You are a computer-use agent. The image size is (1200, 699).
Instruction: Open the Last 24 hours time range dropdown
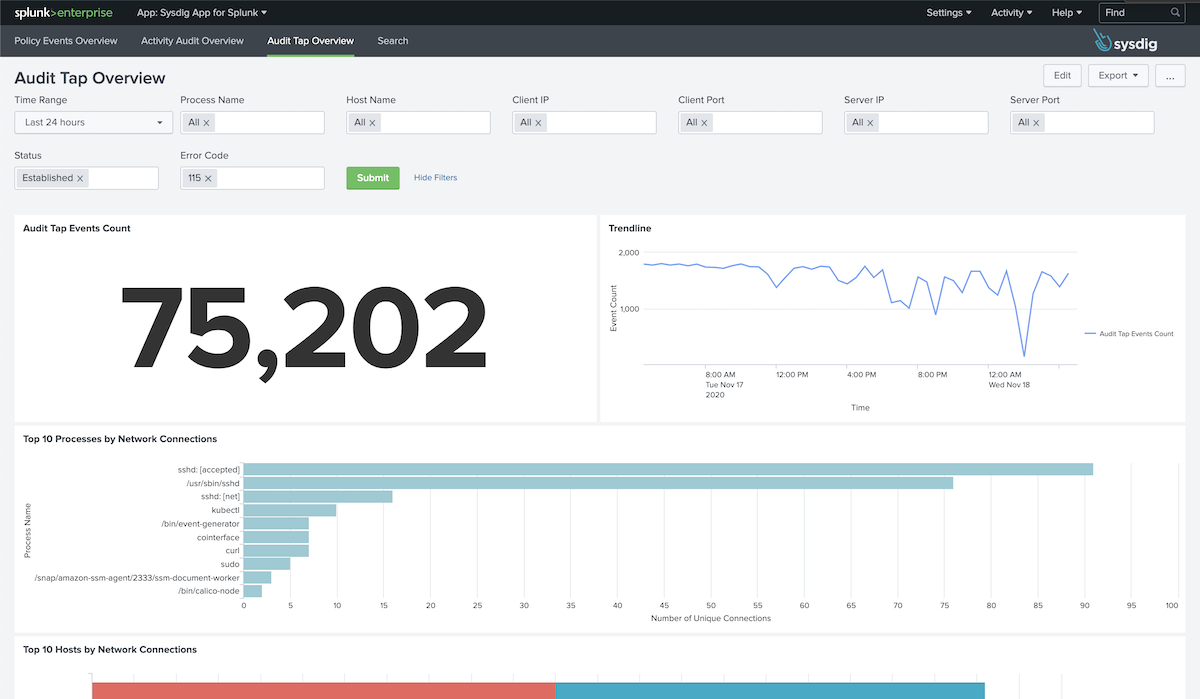(94, 122)
